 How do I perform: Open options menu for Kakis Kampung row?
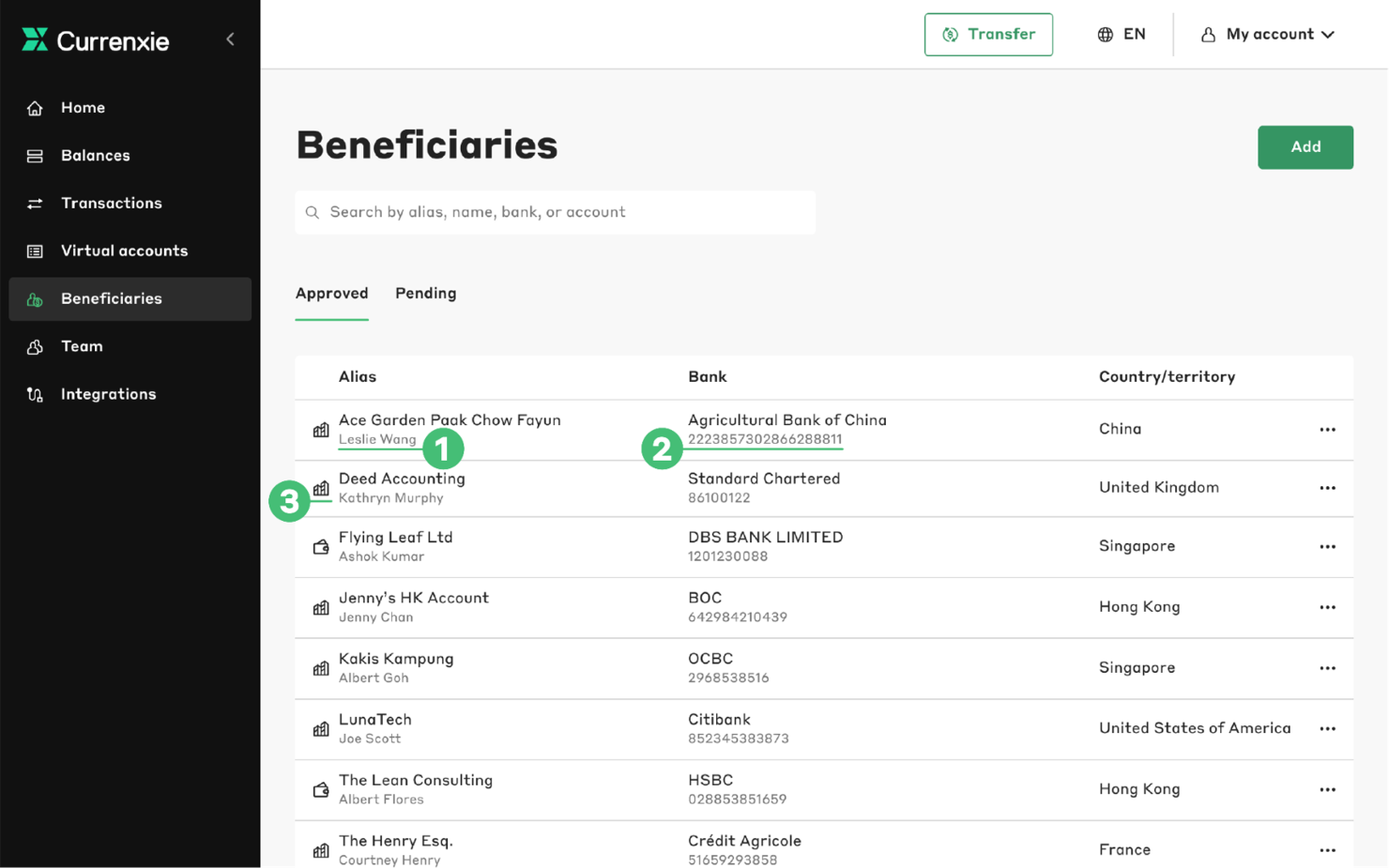(1327, 668)
